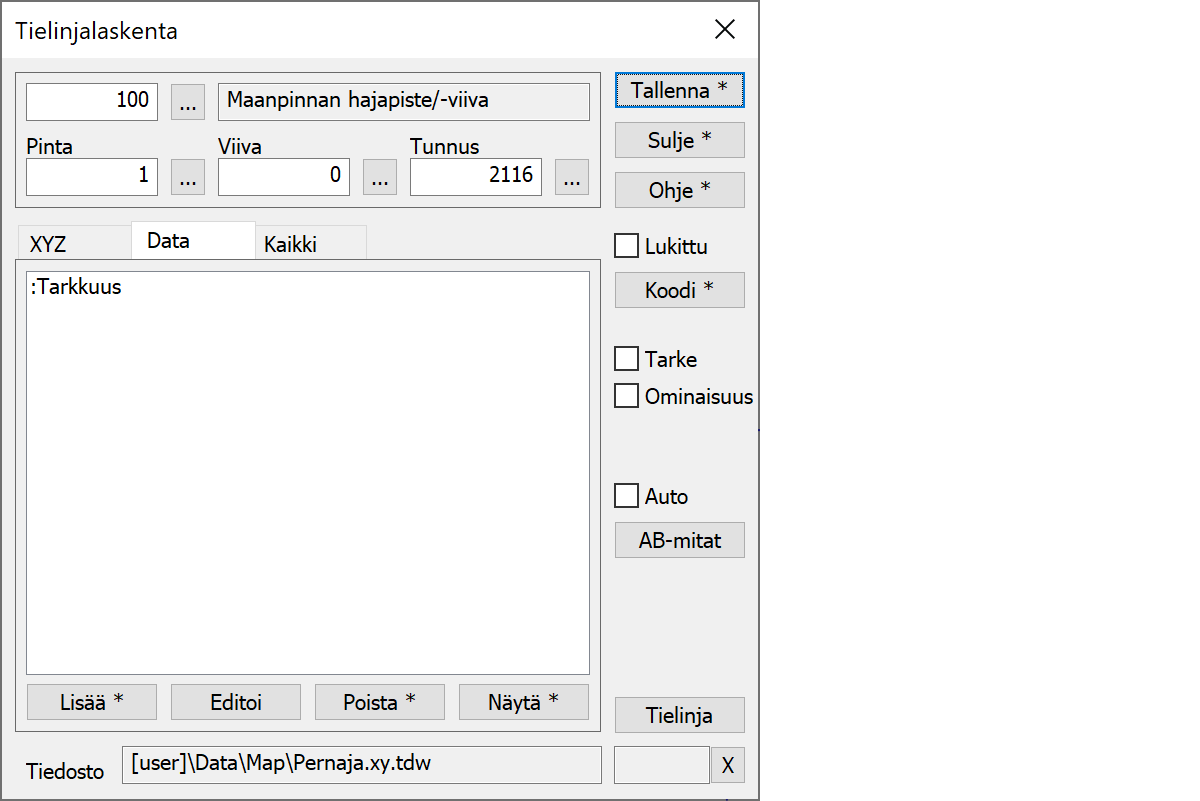Turn on the Auto checkbox
This screenshot has width=1200, height=801.
[627, 496]
